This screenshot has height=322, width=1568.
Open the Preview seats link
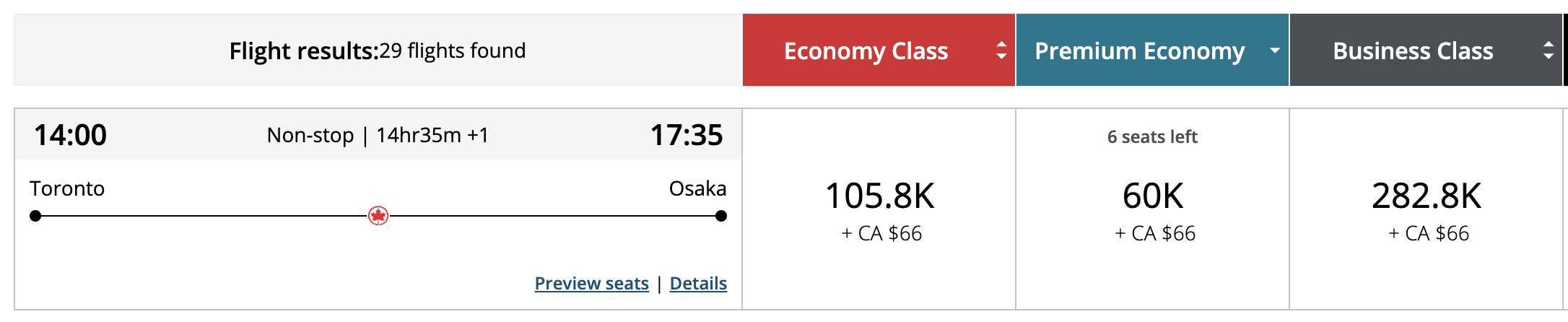pyautogui.click(x=591, y=284)
